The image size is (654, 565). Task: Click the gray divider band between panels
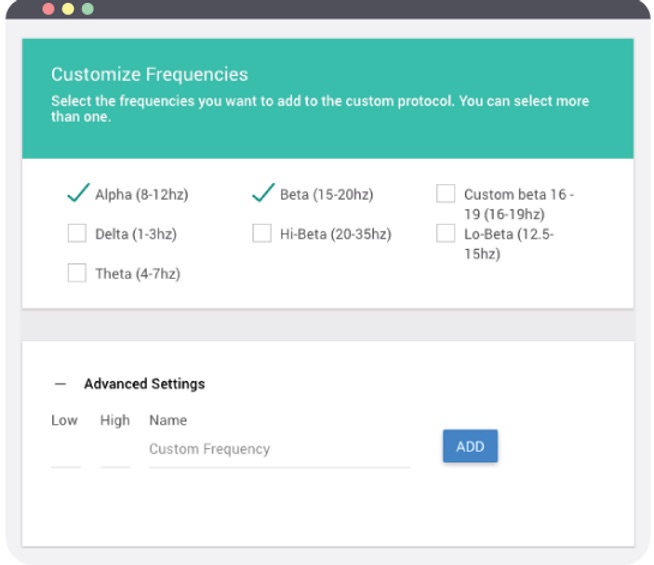click(x=327, y=325)
